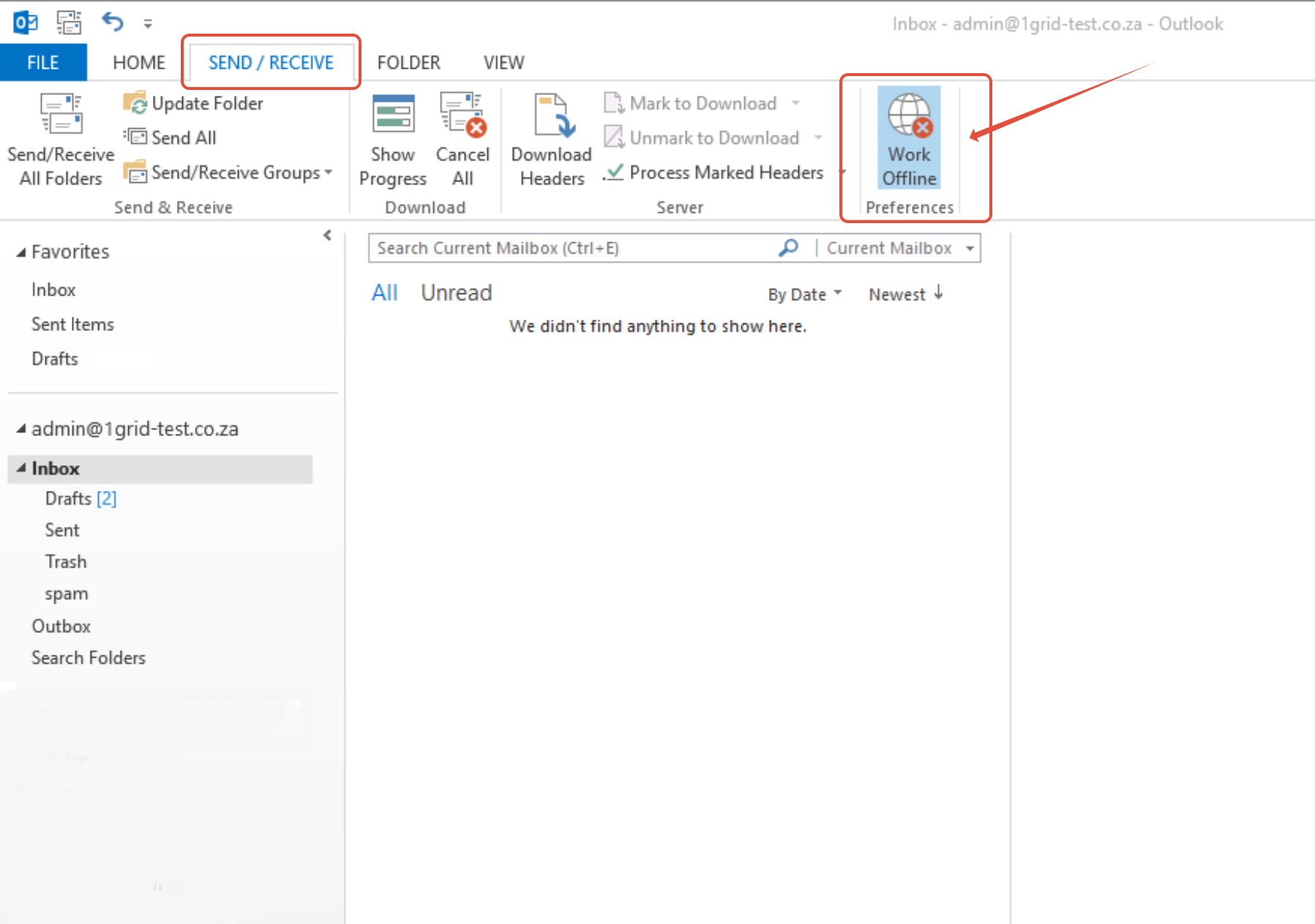The image size is (1315, 924).
Task: Toggle Newest sort order
Action: point(906,294)
